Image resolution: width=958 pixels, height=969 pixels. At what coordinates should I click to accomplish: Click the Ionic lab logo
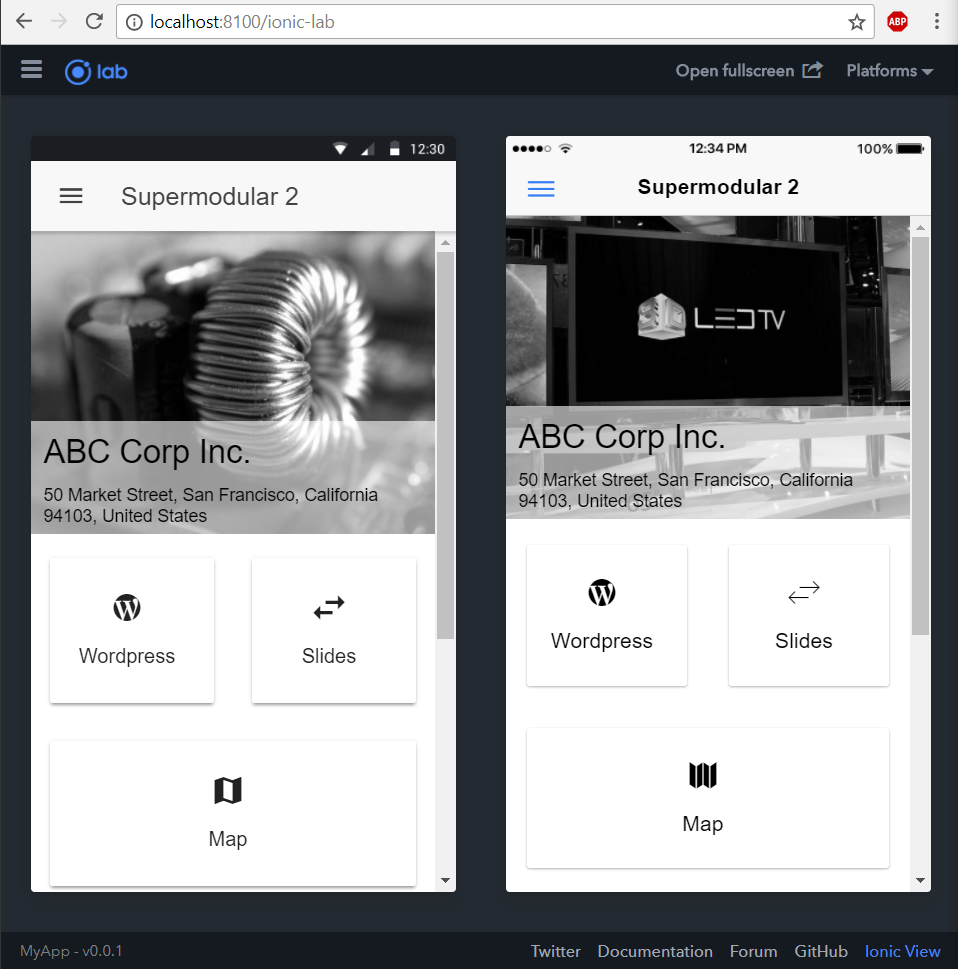coord(96,72)
